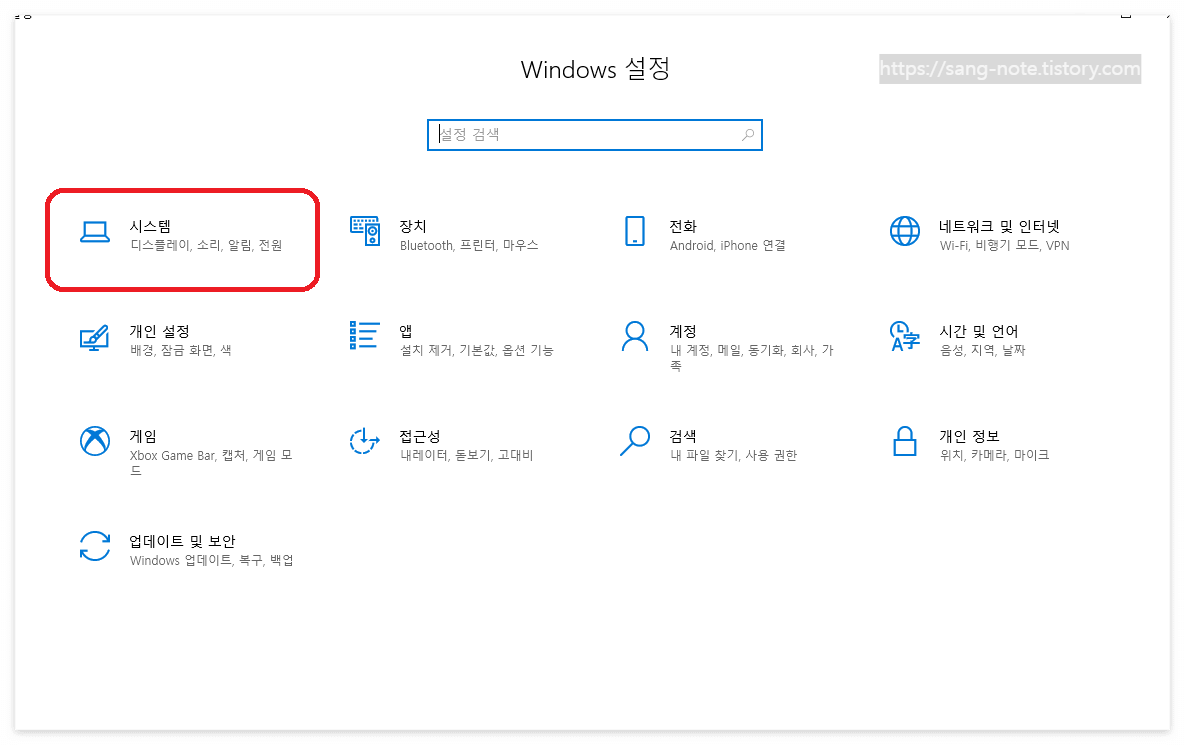Click the 접근성 title text
1185x745 pixels.
pyautogui.click(x=419, y=436)
